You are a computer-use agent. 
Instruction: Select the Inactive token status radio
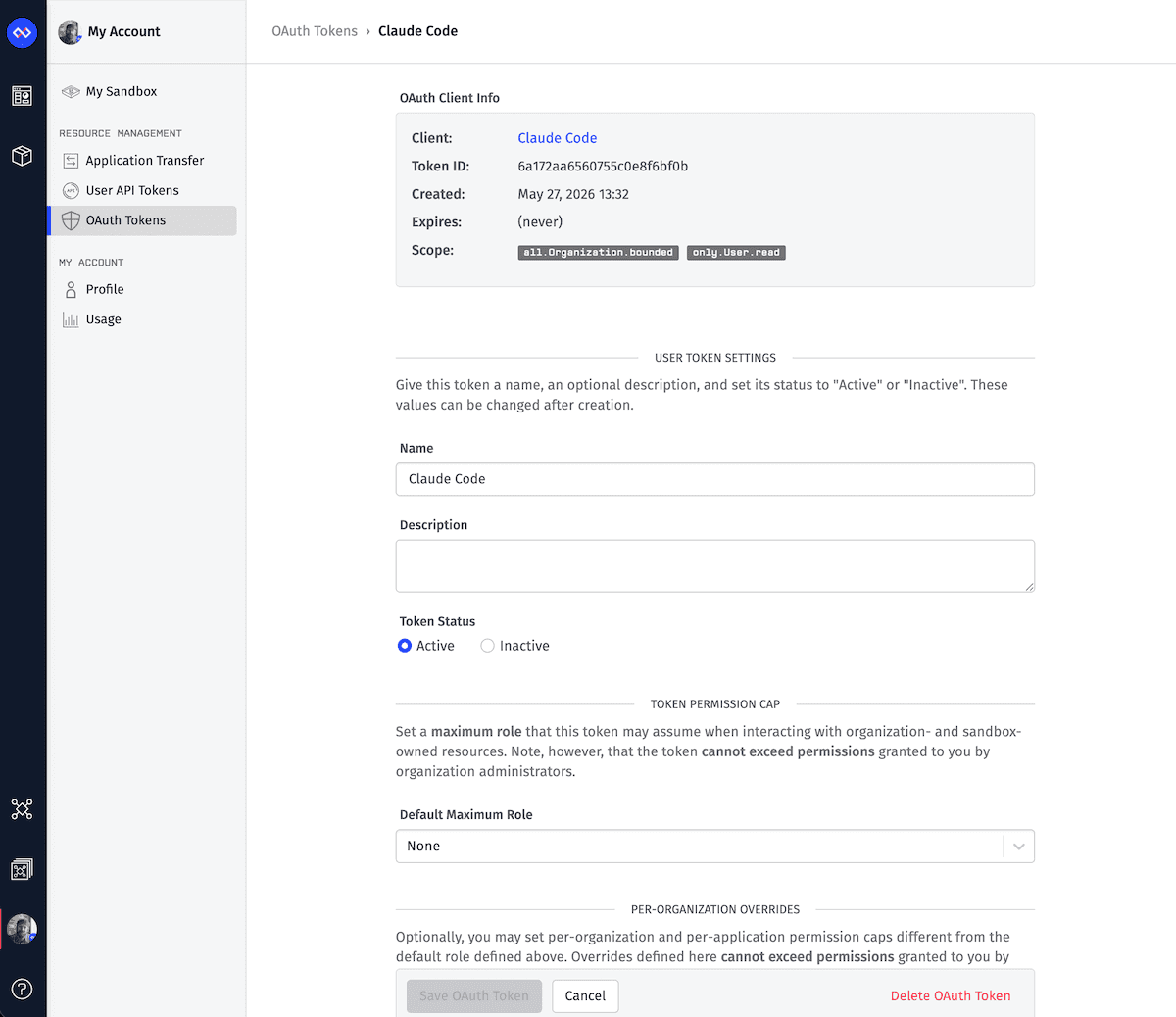[487, 646]
